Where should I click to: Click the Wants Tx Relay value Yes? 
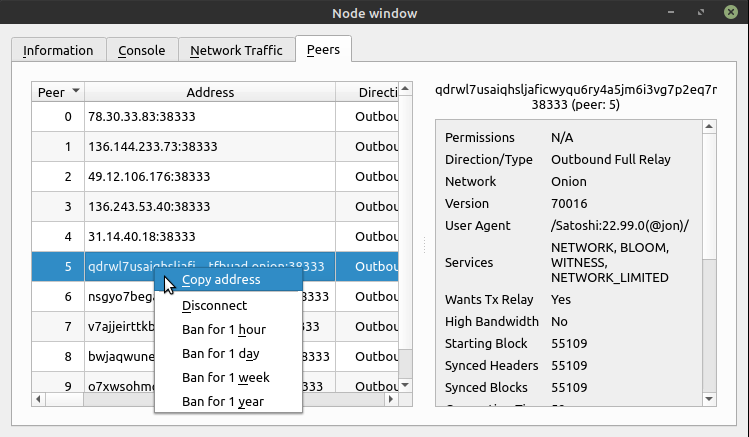point(561,299)
